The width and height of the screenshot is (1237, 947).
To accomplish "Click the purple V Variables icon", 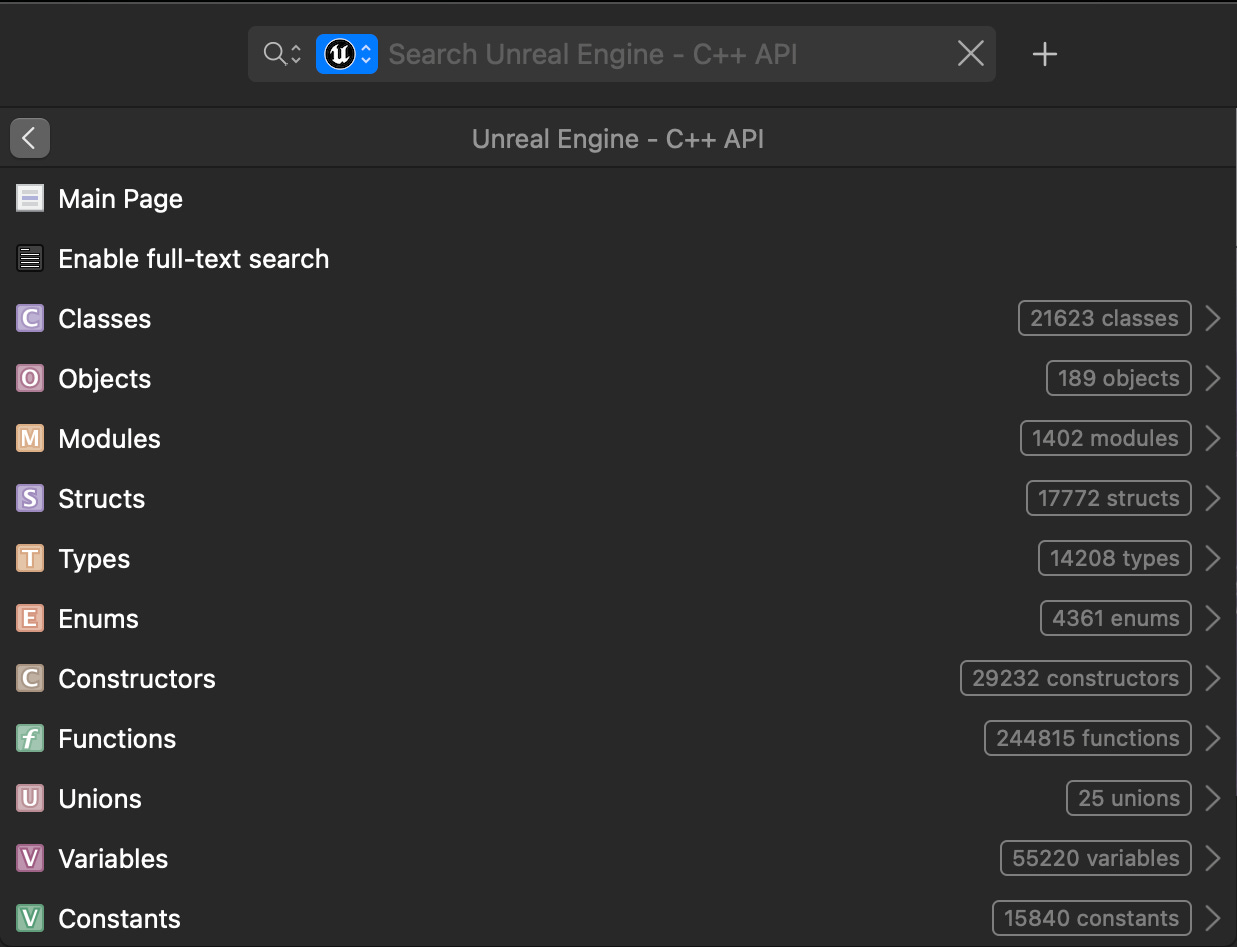I will tap(30, 859).
